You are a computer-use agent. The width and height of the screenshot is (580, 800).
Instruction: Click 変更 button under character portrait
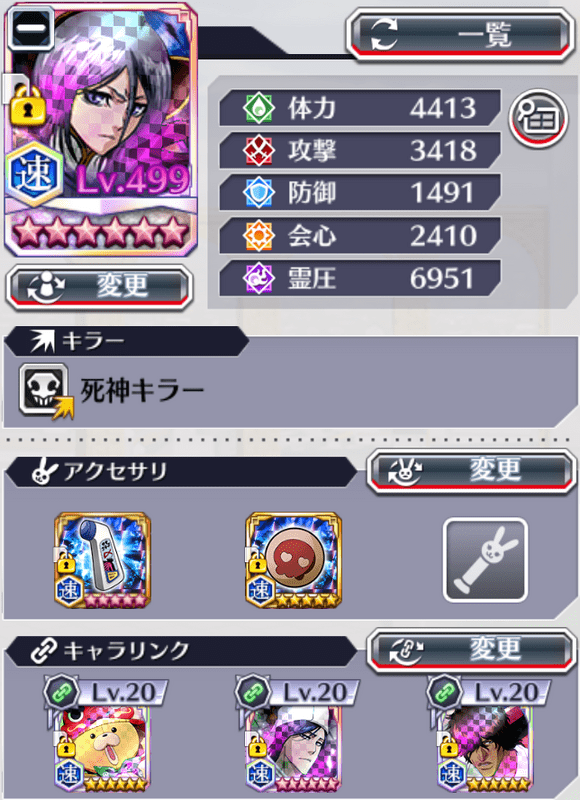tap(99, 286)
